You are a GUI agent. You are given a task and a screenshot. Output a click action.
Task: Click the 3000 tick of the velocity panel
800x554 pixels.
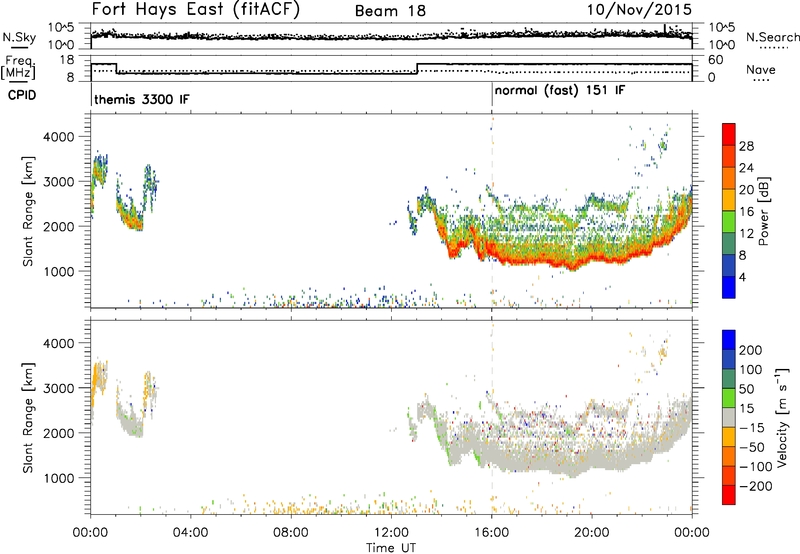pos(58,388)
